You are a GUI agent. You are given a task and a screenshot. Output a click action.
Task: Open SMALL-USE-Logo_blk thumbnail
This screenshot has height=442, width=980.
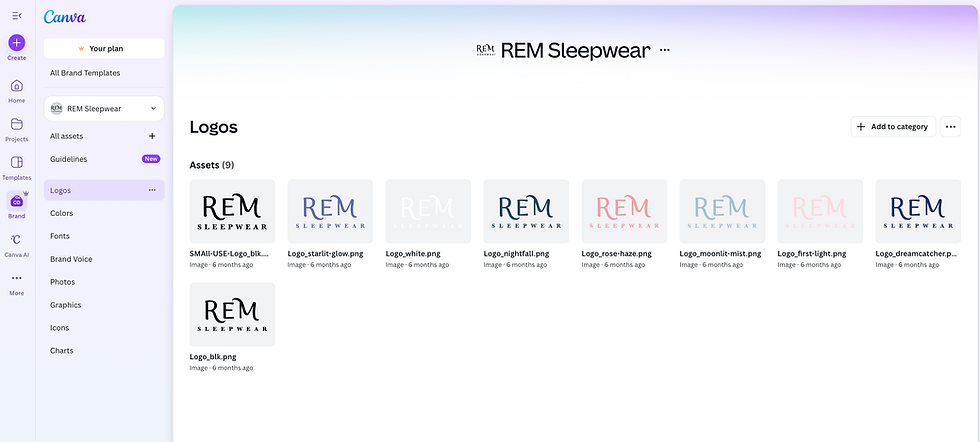coord(232,211)
